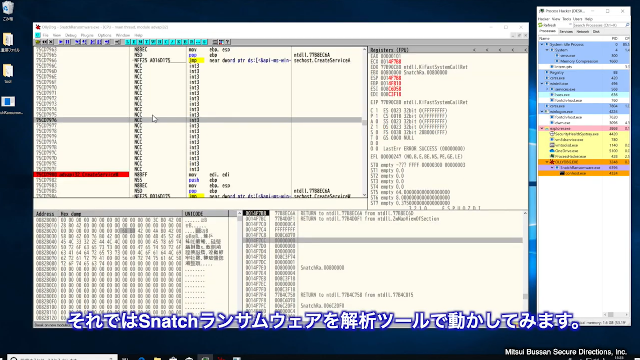
Task: Show Executable modules with E button
Action: (x=134, y=42)
